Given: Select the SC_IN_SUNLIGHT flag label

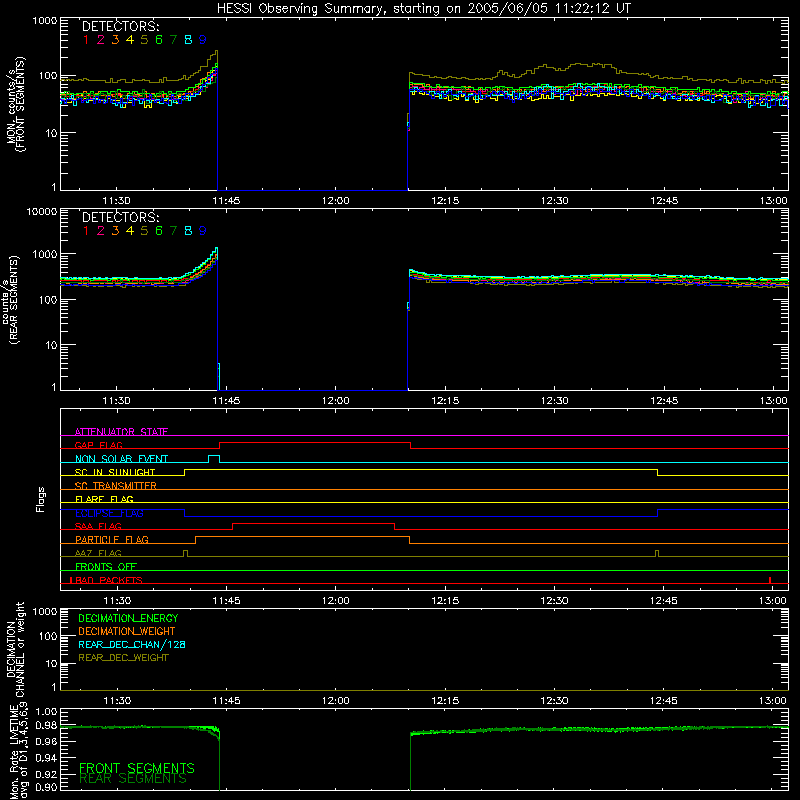Looking at the screenshot, I should 115,472.
